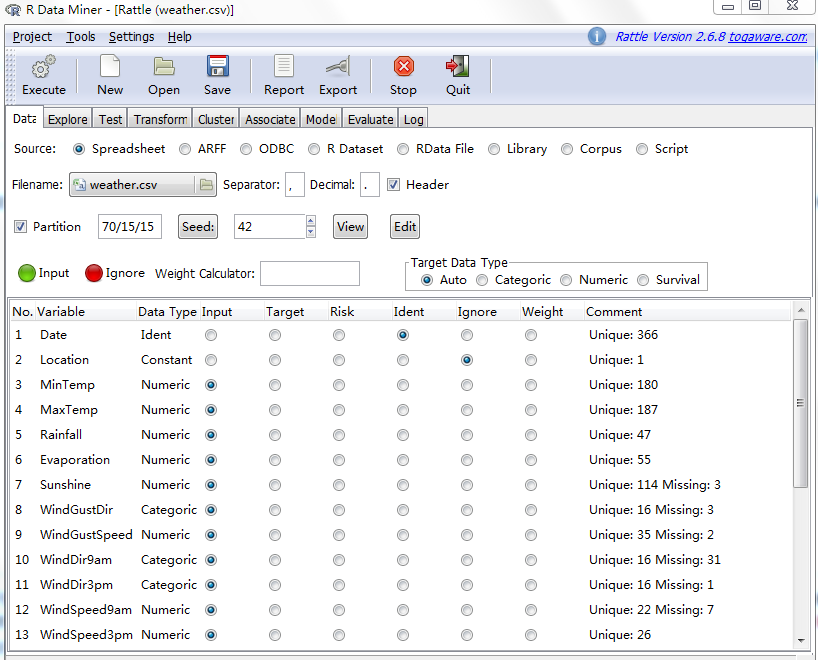
Task: Set Rainfall variable to Ignore
Action: 467,435
